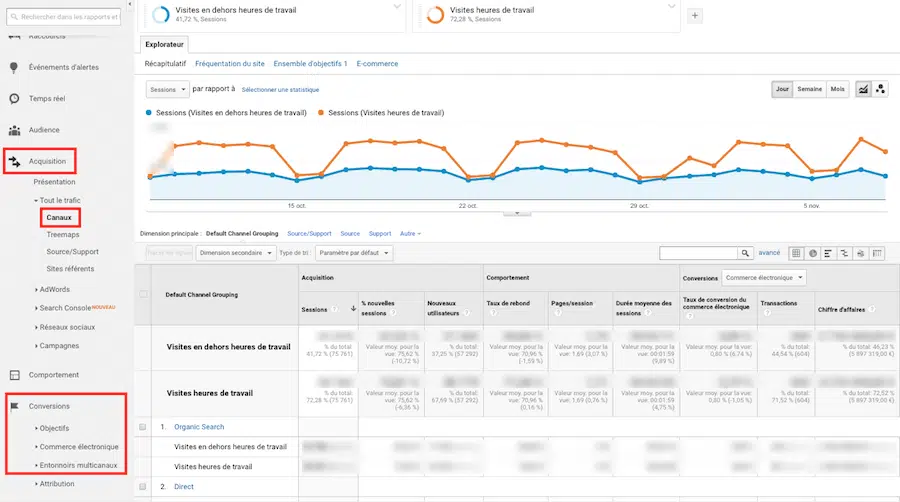Screen dimensions: 900x502
Task: Check the Organic Search row checkbox
Action: tap(144, 427)
